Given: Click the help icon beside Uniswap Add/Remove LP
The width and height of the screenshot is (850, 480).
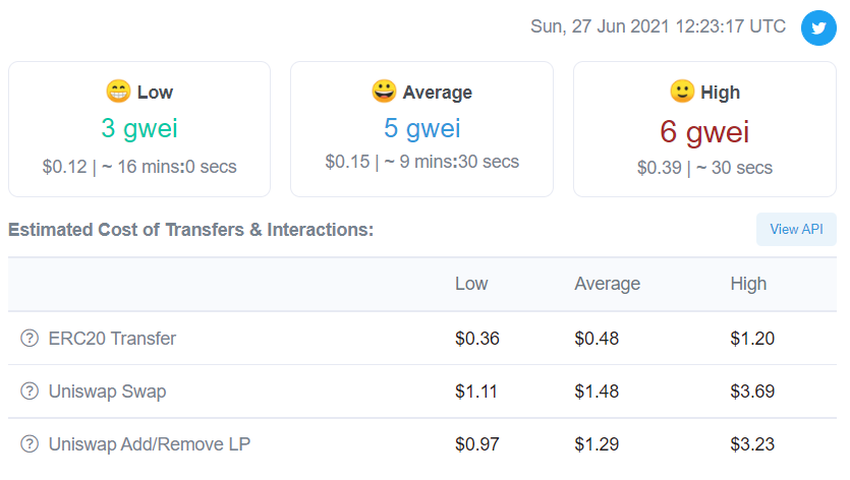Looking at the screenshot, I should point(29,444).
